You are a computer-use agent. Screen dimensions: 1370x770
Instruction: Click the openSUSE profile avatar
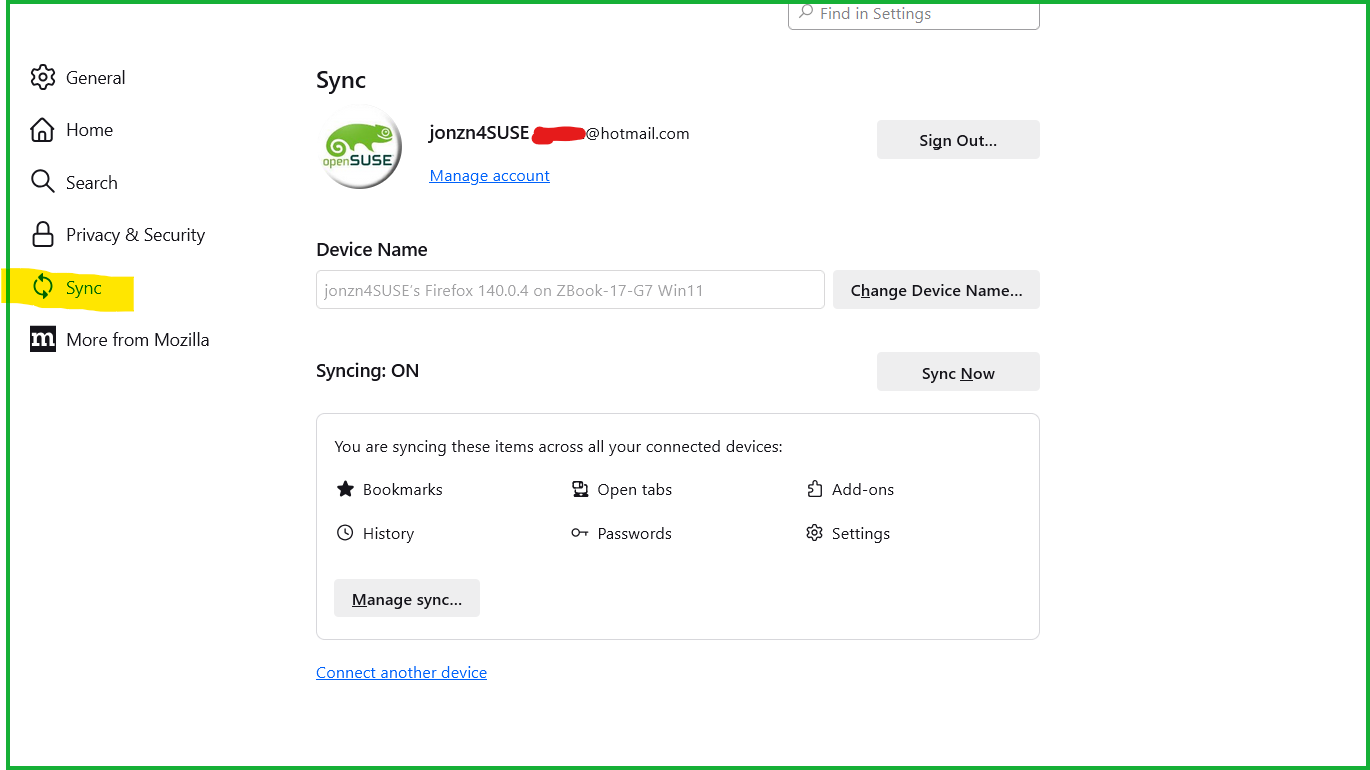(x=360, y=148)
